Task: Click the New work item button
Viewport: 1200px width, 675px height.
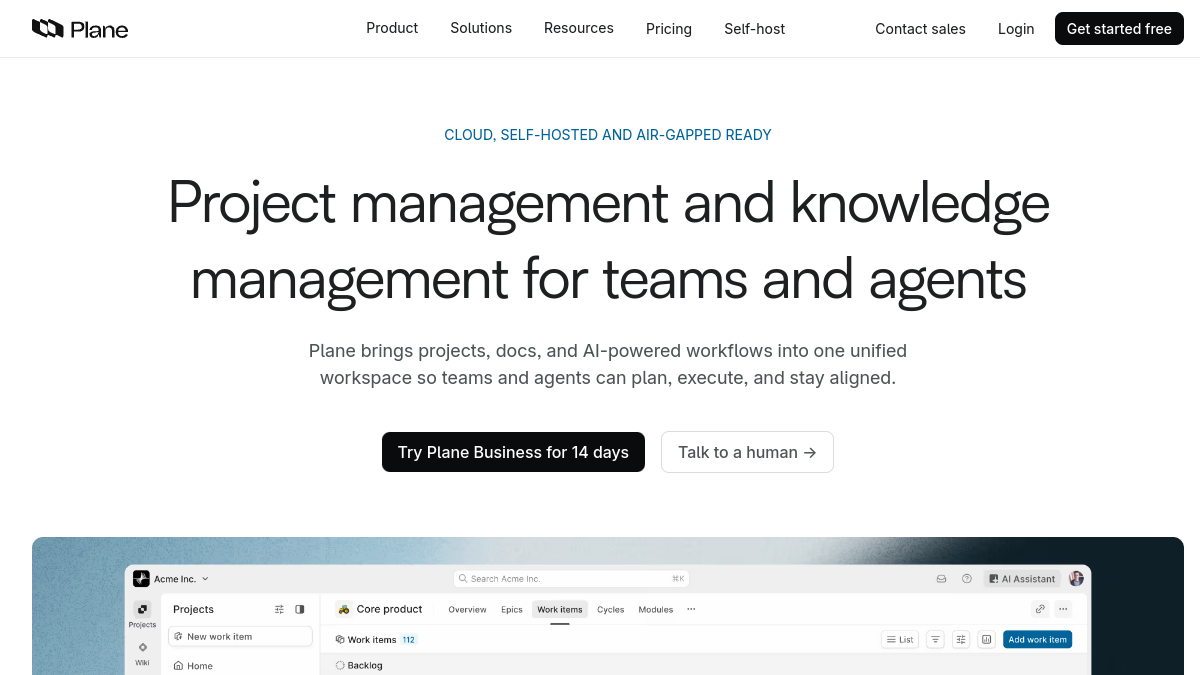Action: (x=240, y=636)
